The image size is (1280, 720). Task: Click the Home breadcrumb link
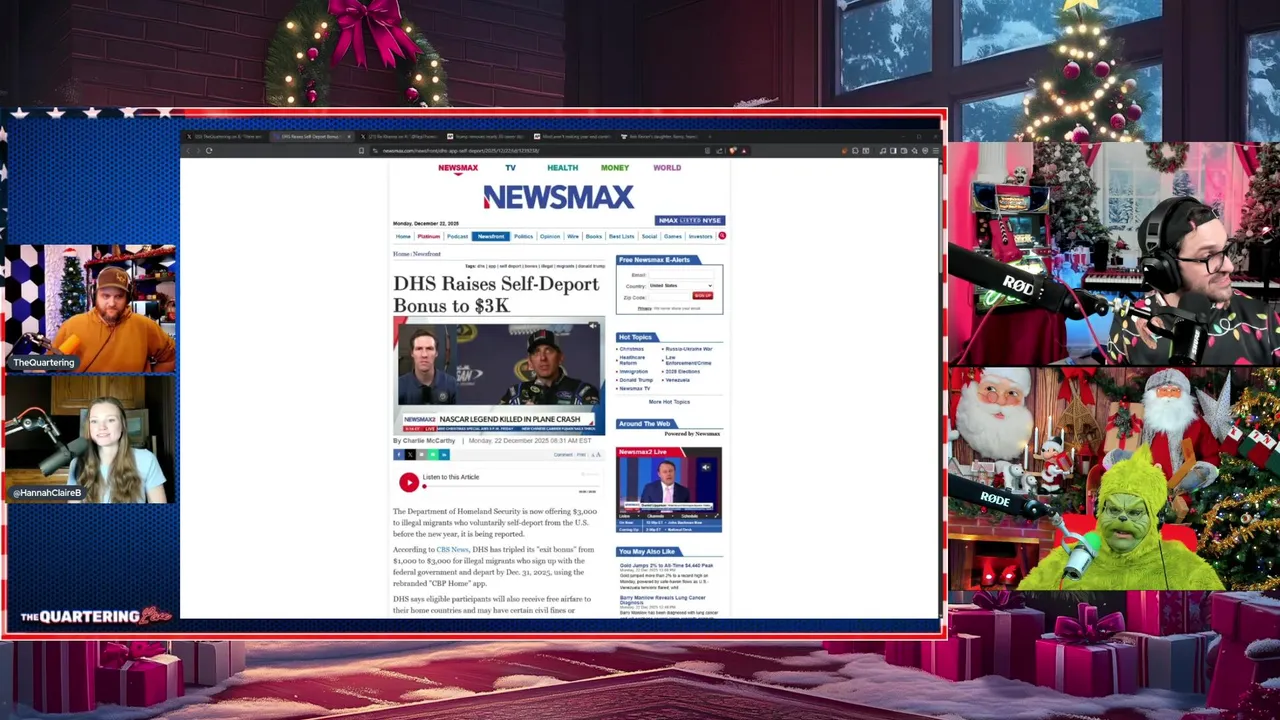[x=401, y=254]
